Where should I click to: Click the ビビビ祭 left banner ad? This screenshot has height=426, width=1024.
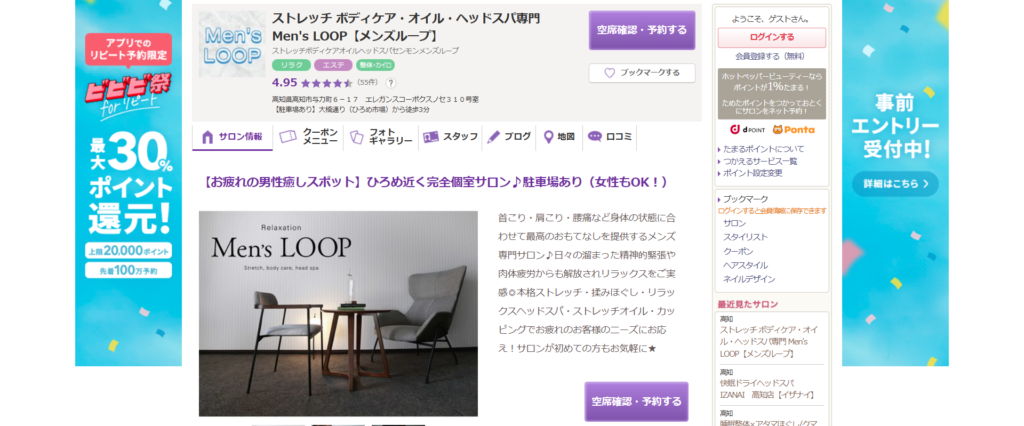click(129, 183)
